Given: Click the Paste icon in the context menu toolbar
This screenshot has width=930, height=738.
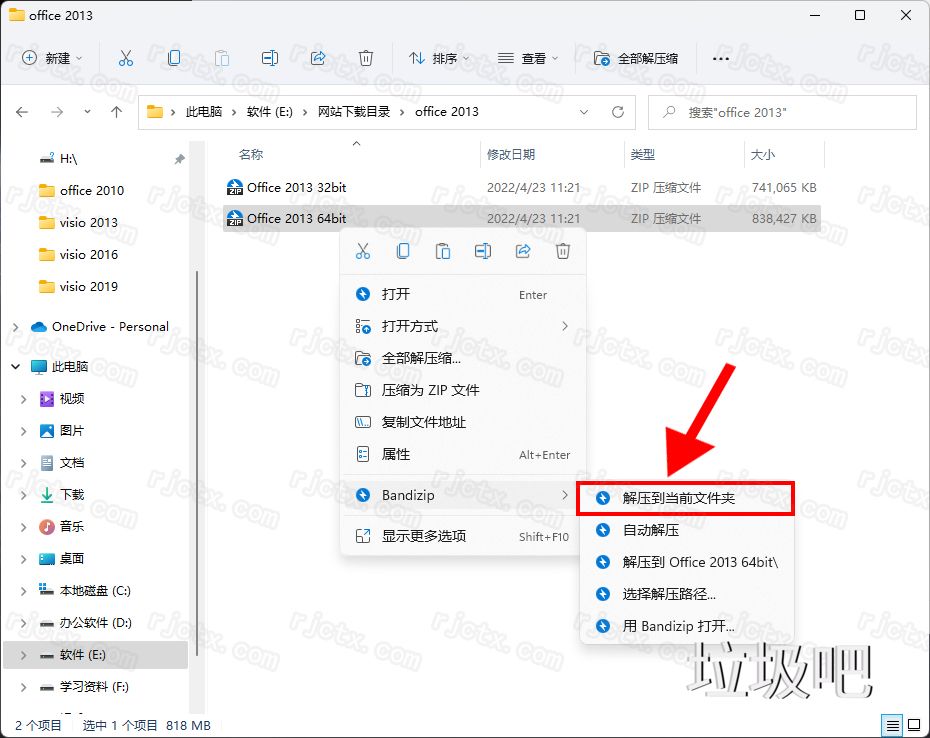Looking at the screenshot, I should (x=443, y=251).
